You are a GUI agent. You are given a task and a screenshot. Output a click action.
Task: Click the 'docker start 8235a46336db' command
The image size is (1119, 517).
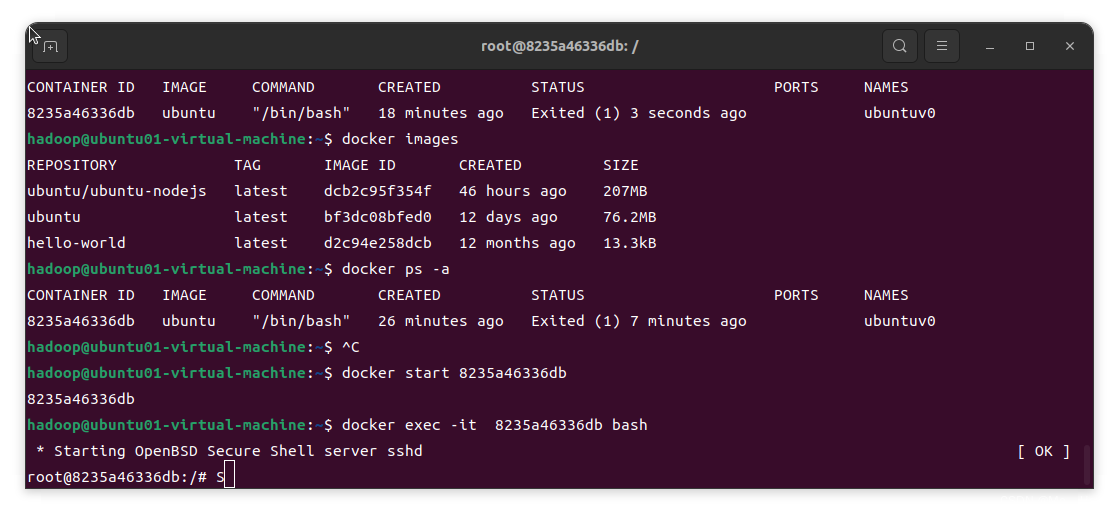point(454,373)
